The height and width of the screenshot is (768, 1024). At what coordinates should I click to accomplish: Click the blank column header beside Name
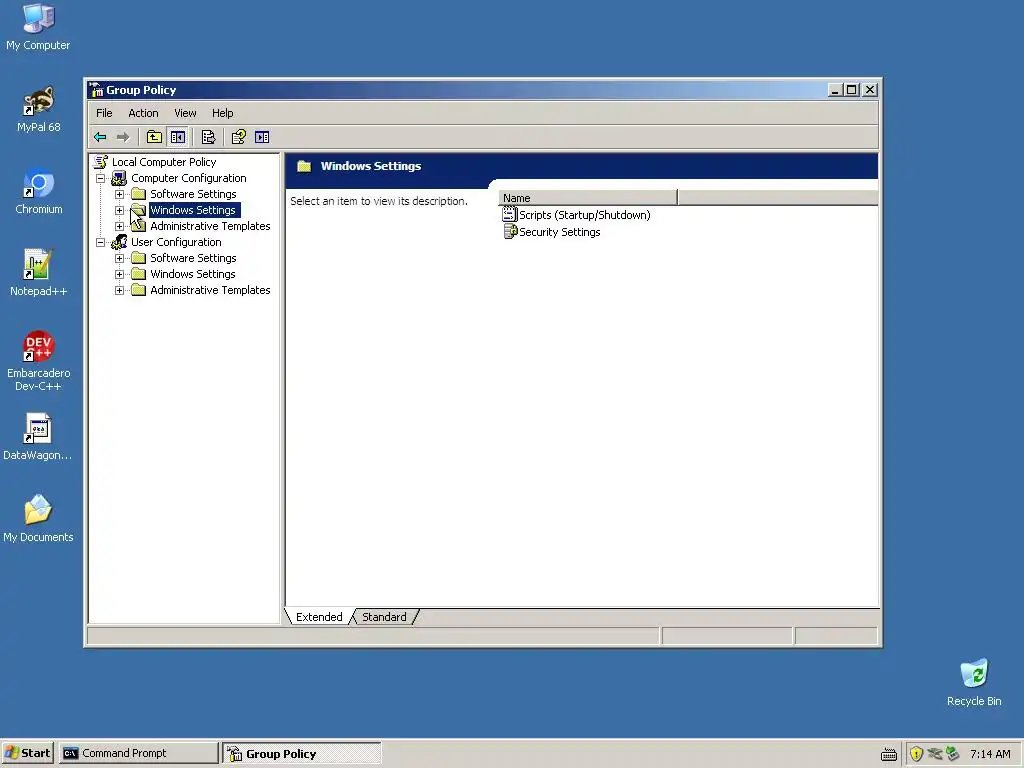(778, 198)
